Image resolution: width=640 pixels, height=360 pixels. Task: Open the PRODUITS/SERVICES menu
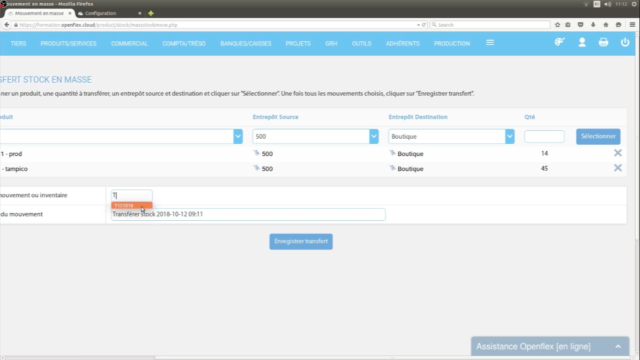coord(69,43)
